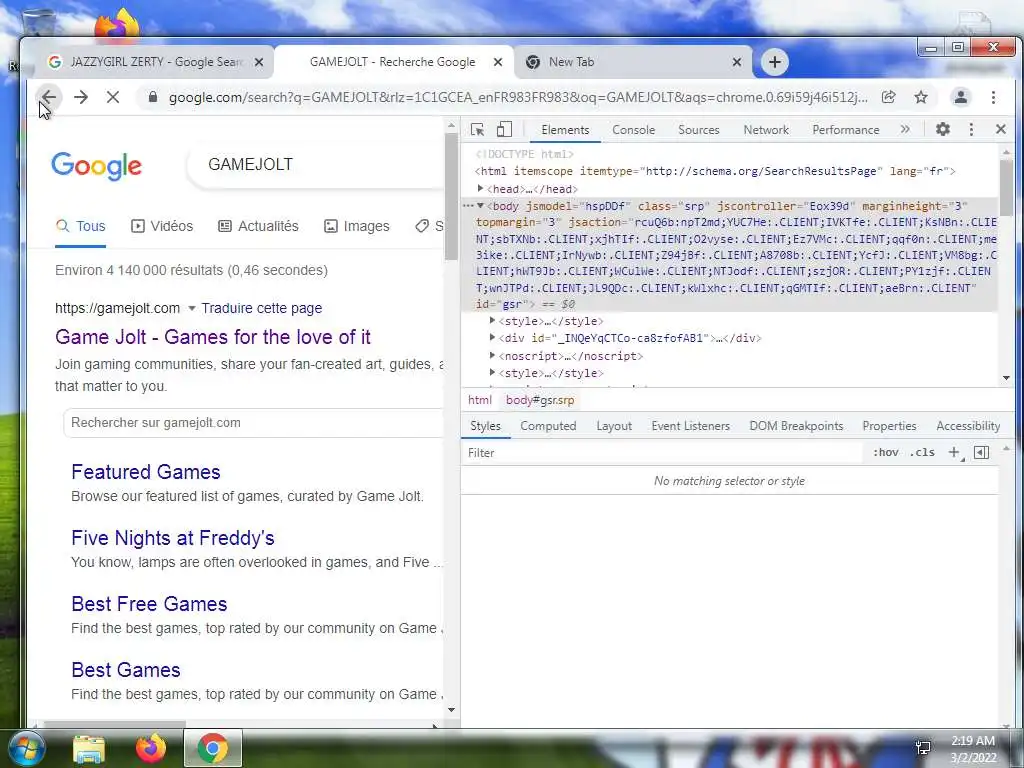Expand the div _INQeYqCTCo node
The height and width of the screenshot is (768, 1024).
tap(492, 338)
